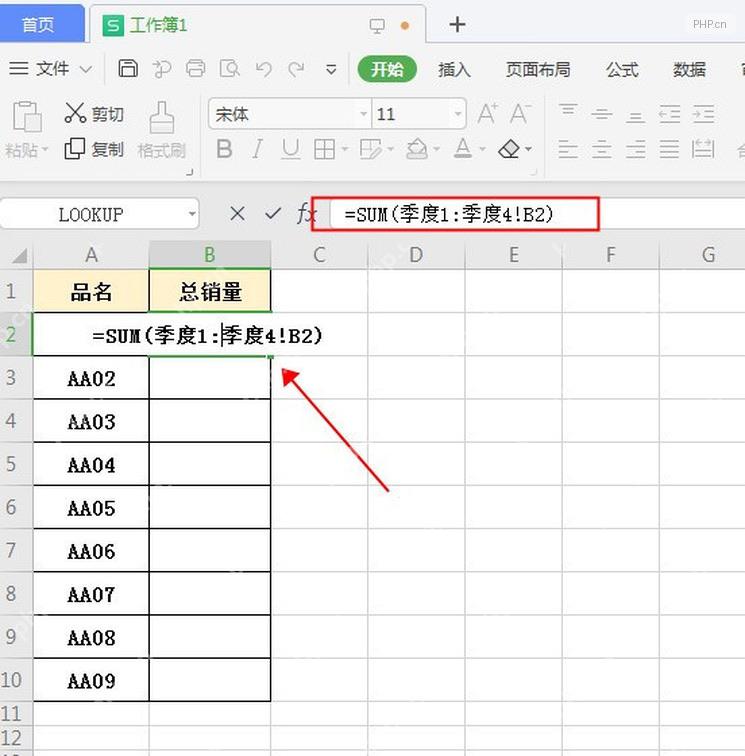Decrease font size with A- icon
The height and width of the screenshot is (756, 745).
(x=520, y=114)
